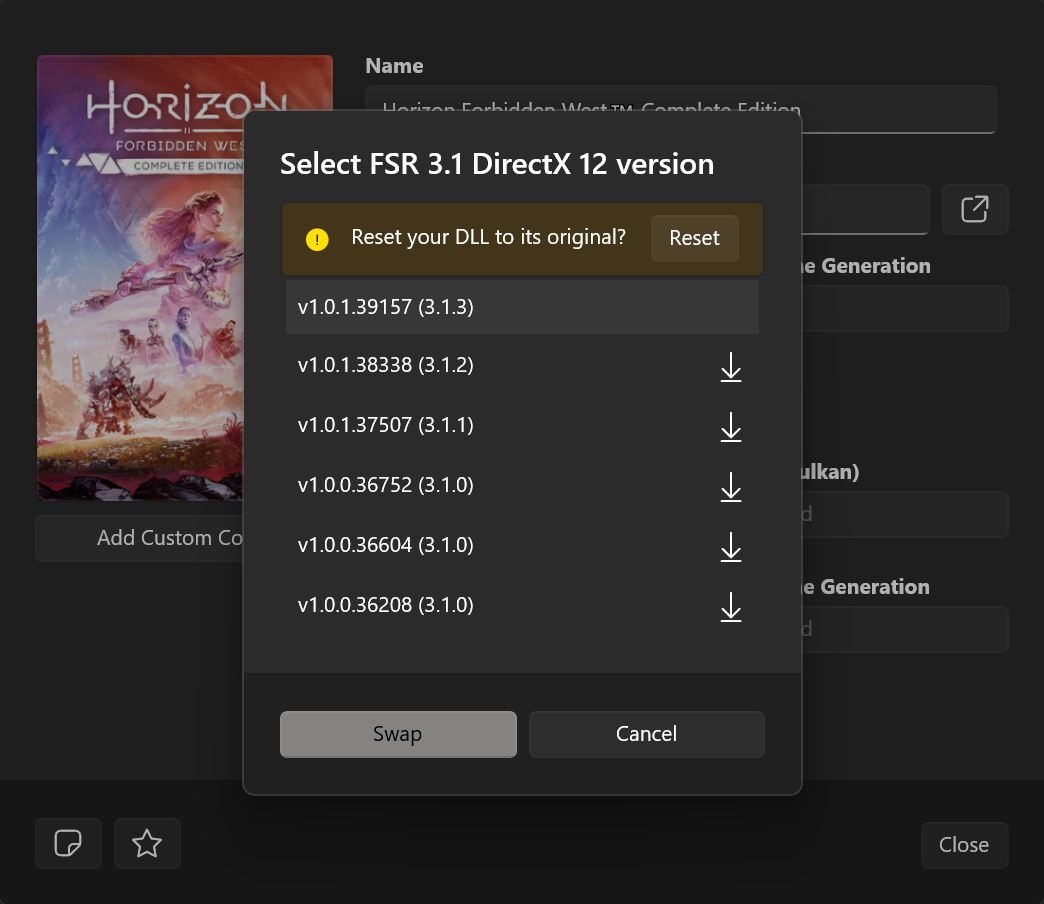Select version row v1.0.0.36604 (3.1.0)
This screenshot has height=904, width=1044.
pos(522,545)
